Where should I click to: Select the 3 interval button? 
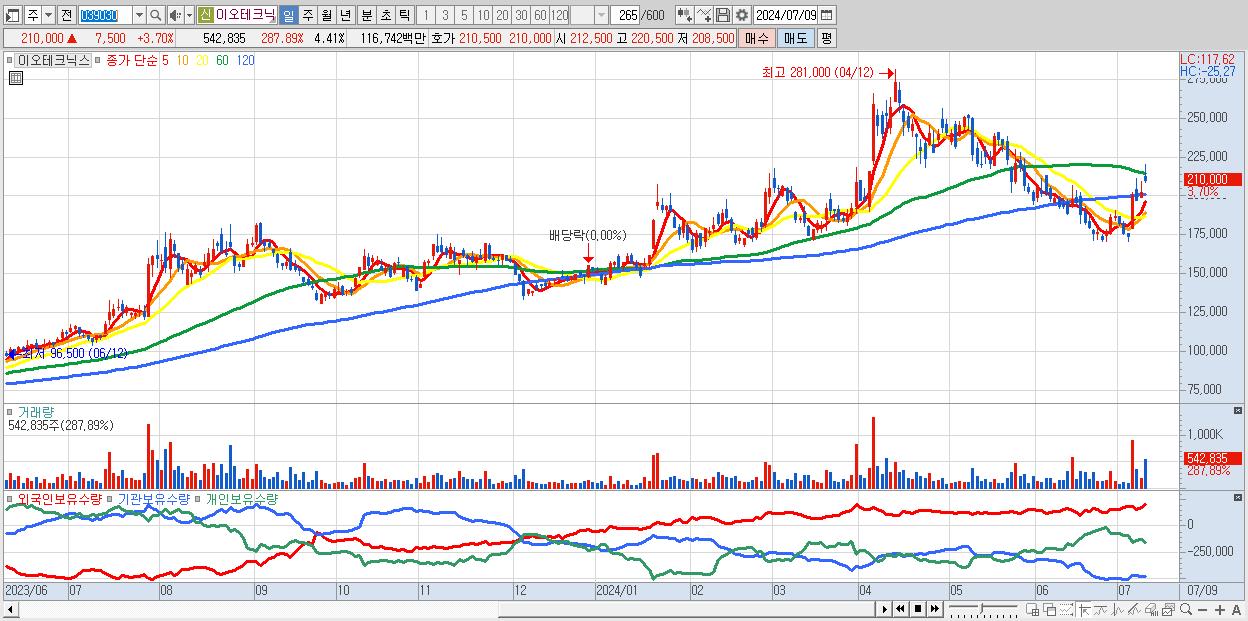445,15
